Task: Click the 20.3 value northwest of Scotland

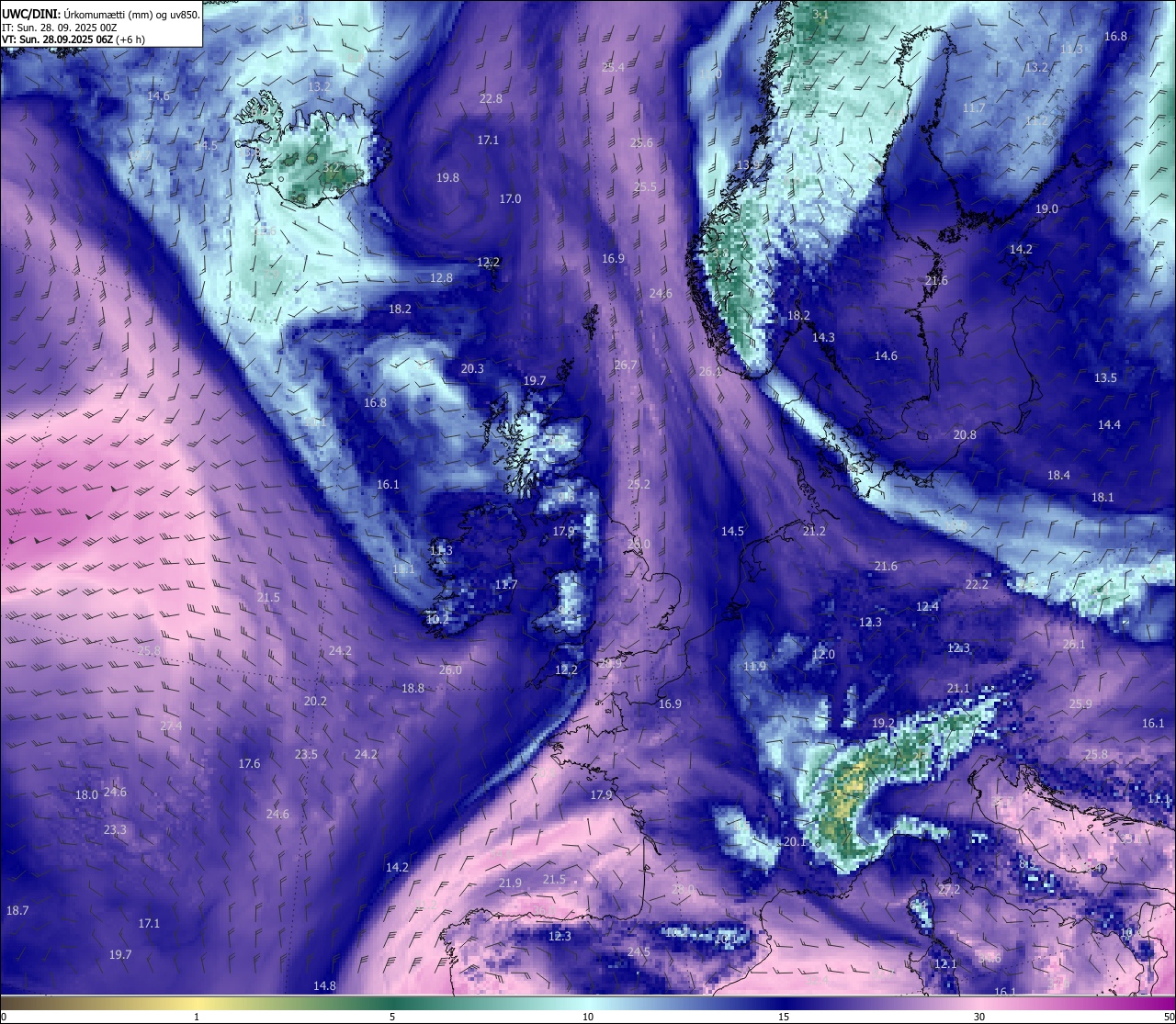Action: [471, 369]
